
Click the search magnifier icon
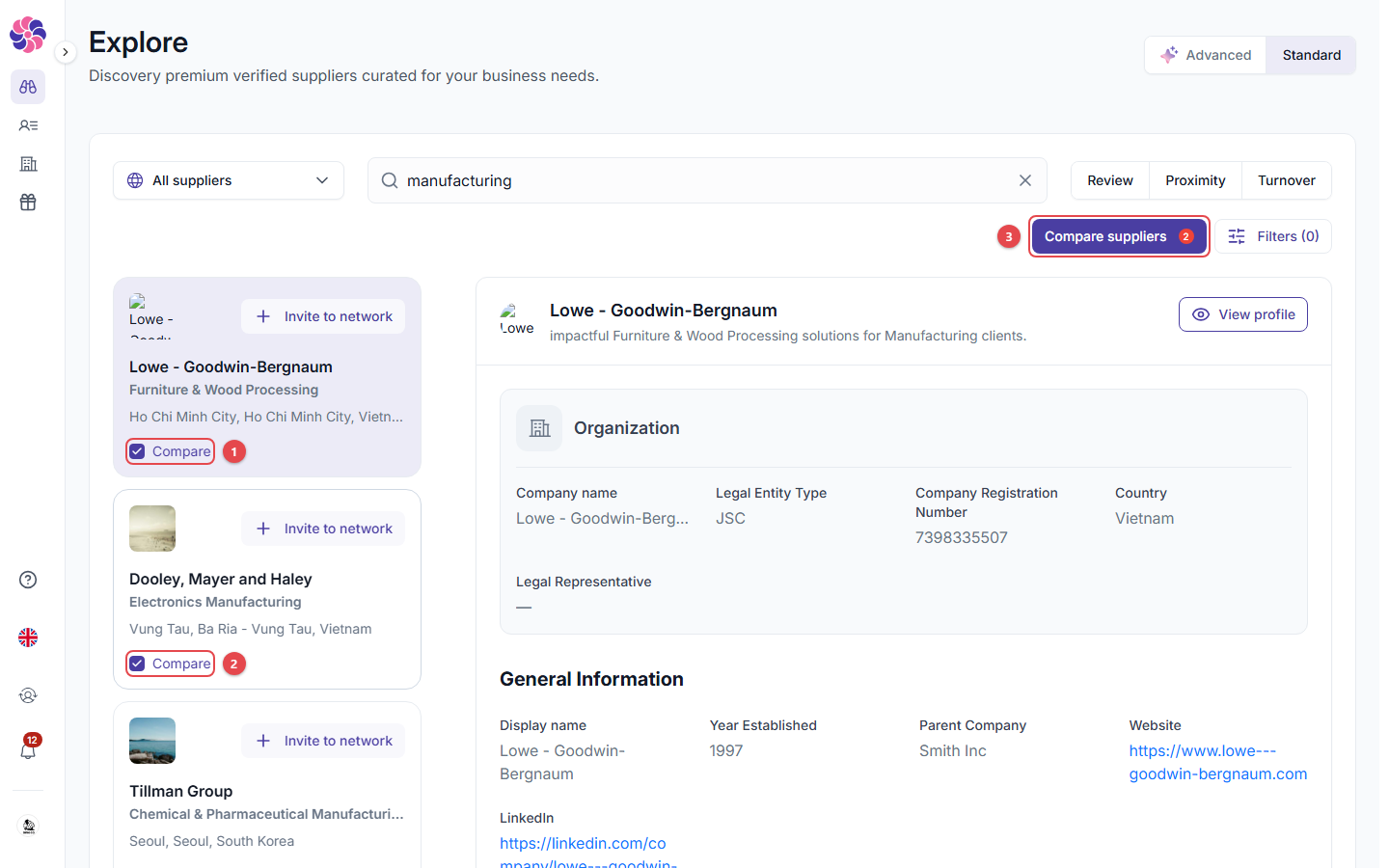[390, 180]
